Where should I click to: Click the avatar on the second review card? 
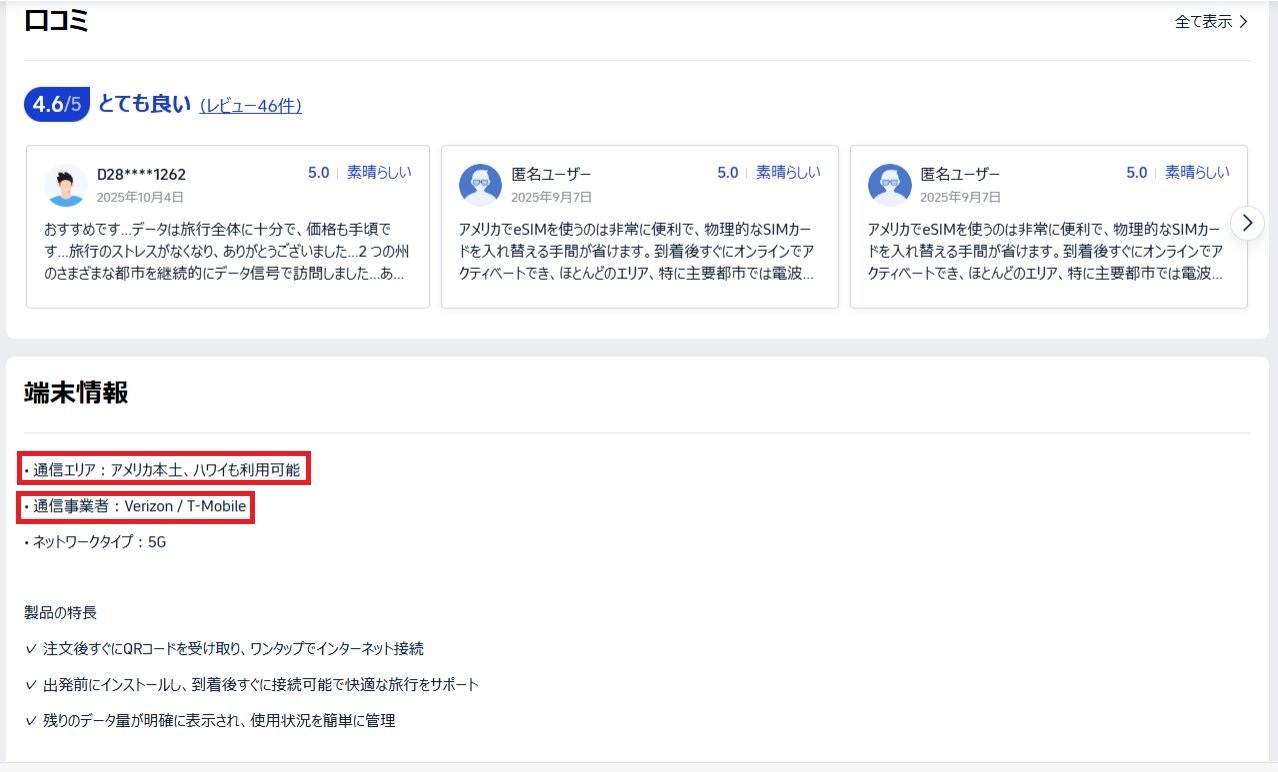pos(480,185)
